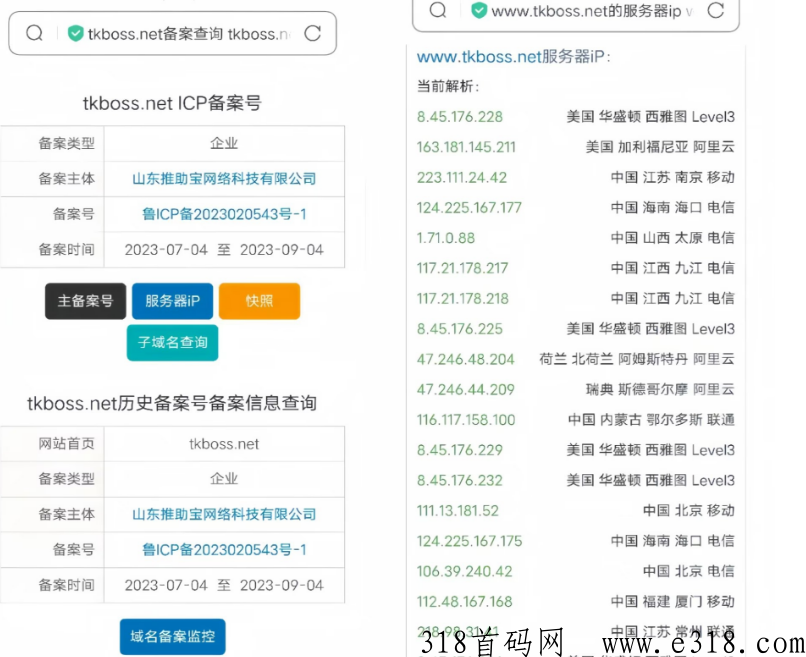Click the location 瑞典 斯德哥尔摩 阿里云
The image size is (806, 657).
point(660,390)
